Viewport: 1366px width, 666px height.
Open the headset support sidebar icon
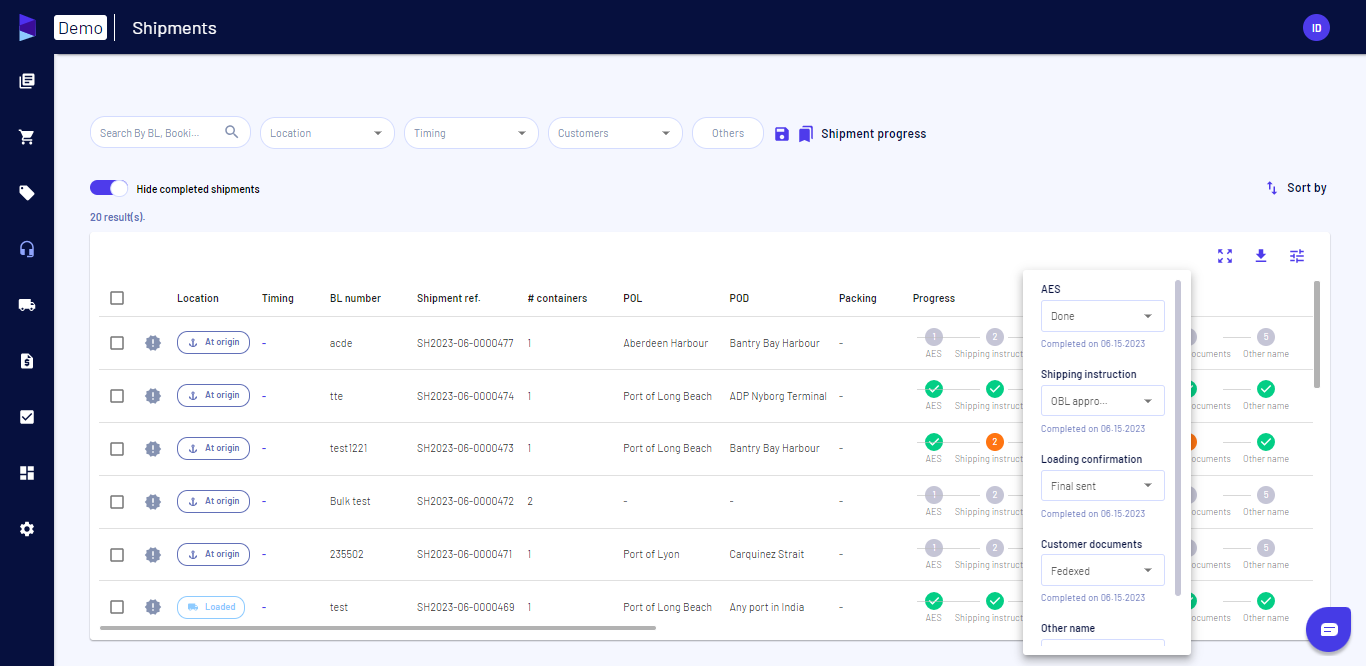point(27,249)
